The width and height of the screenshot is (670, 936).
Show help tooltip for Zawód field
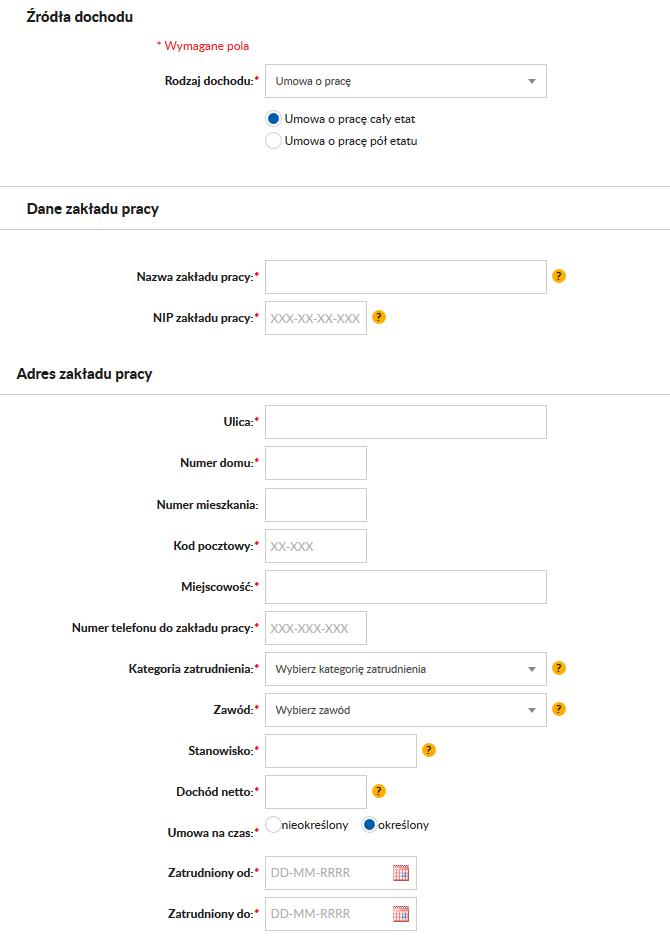tap(559, 709)
